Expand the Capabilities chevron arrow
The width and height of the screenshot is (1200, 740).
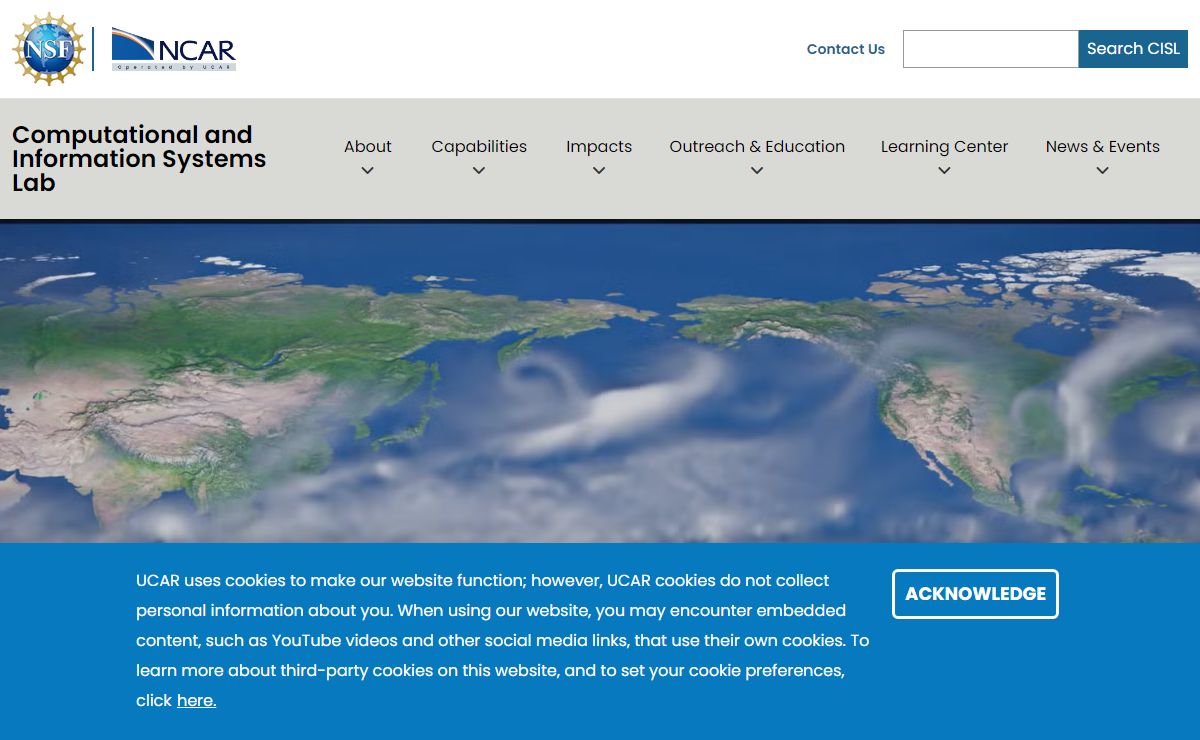pos(479,171)
